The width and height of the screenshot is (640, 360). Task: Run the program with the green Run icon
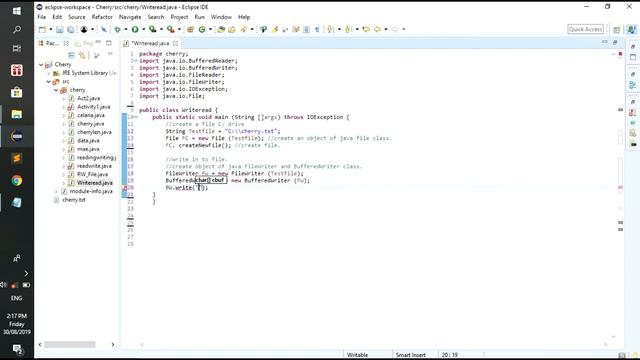coord(135,29)
